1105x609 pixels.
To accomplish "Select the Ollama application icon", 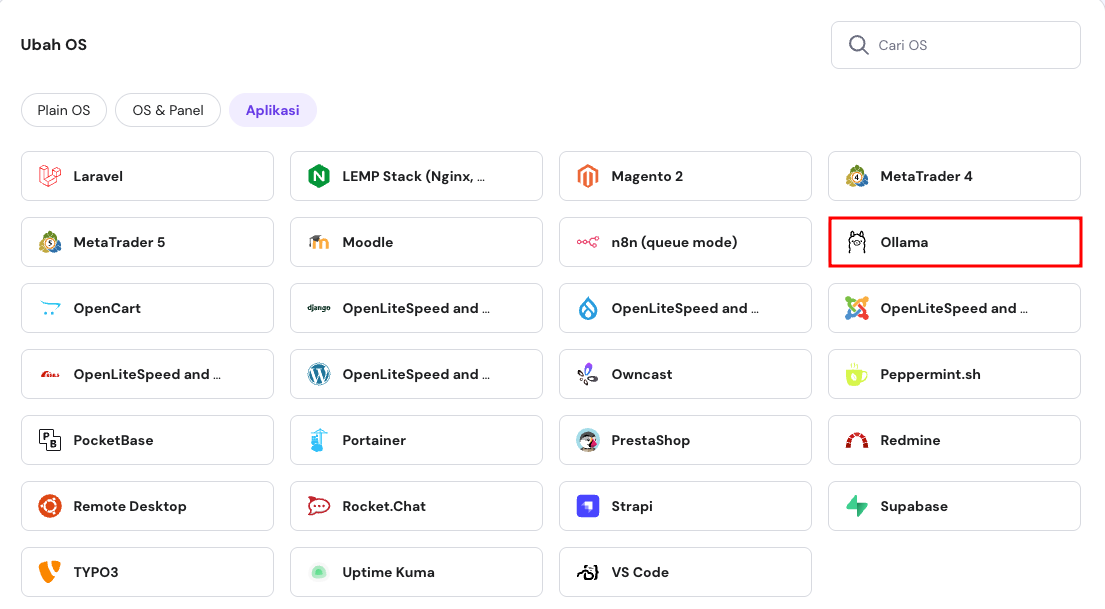I will click(x=854, y=241).
